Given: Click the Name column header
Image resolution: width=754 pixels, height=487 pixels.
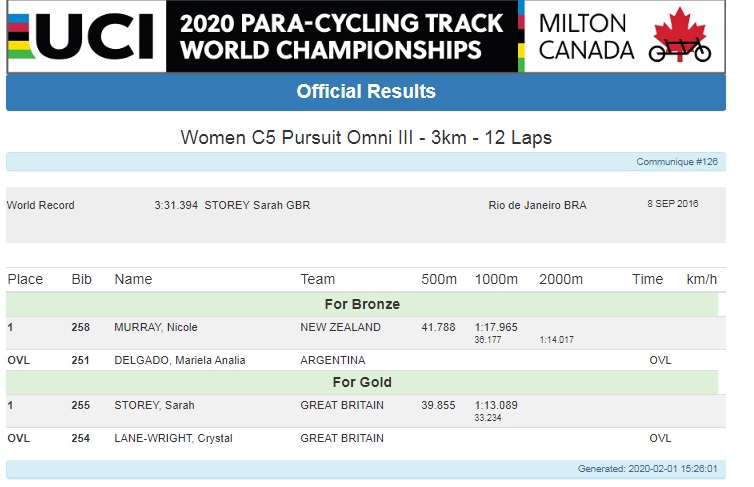Looking at the screenshot, I should (x=133, y=279).
